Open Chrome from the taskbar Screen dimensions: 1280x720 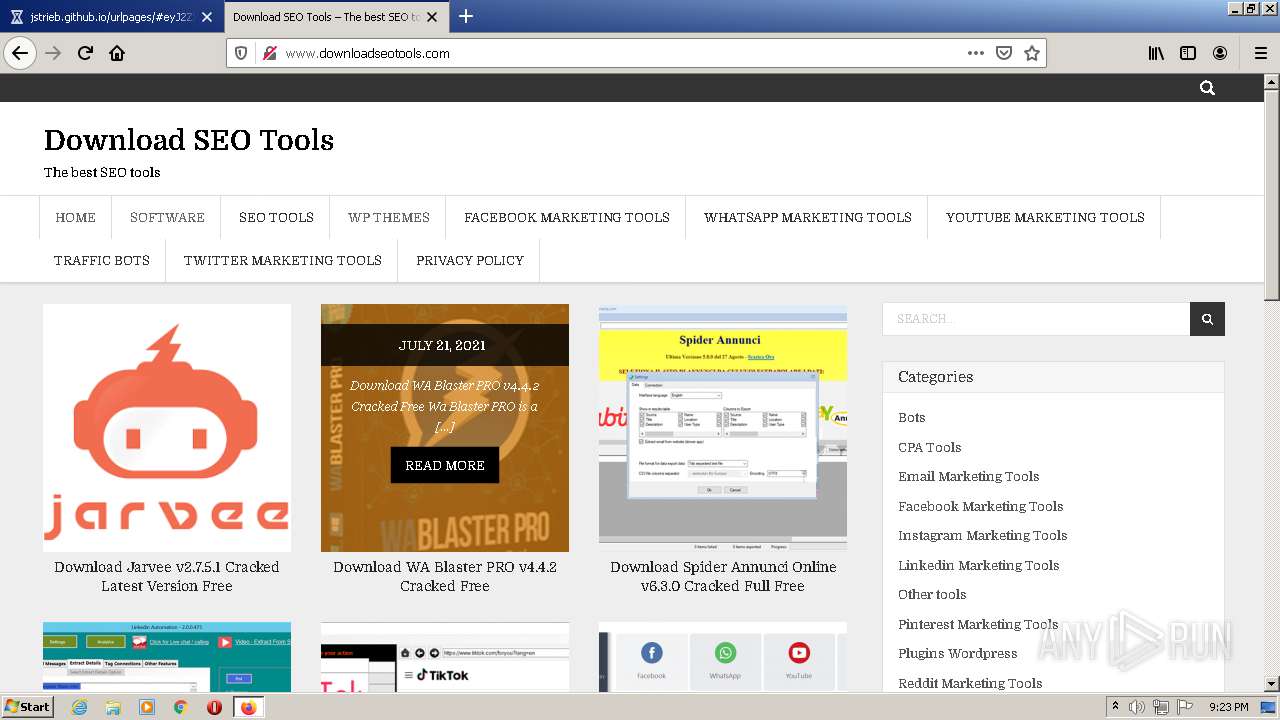181,707
